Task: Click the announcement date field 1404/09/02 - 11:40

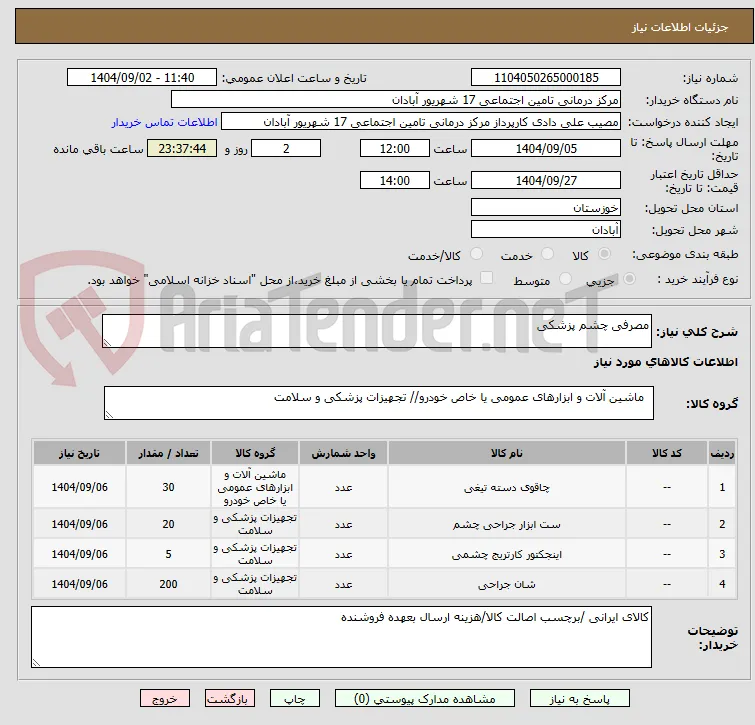Action: click(142, 78)
